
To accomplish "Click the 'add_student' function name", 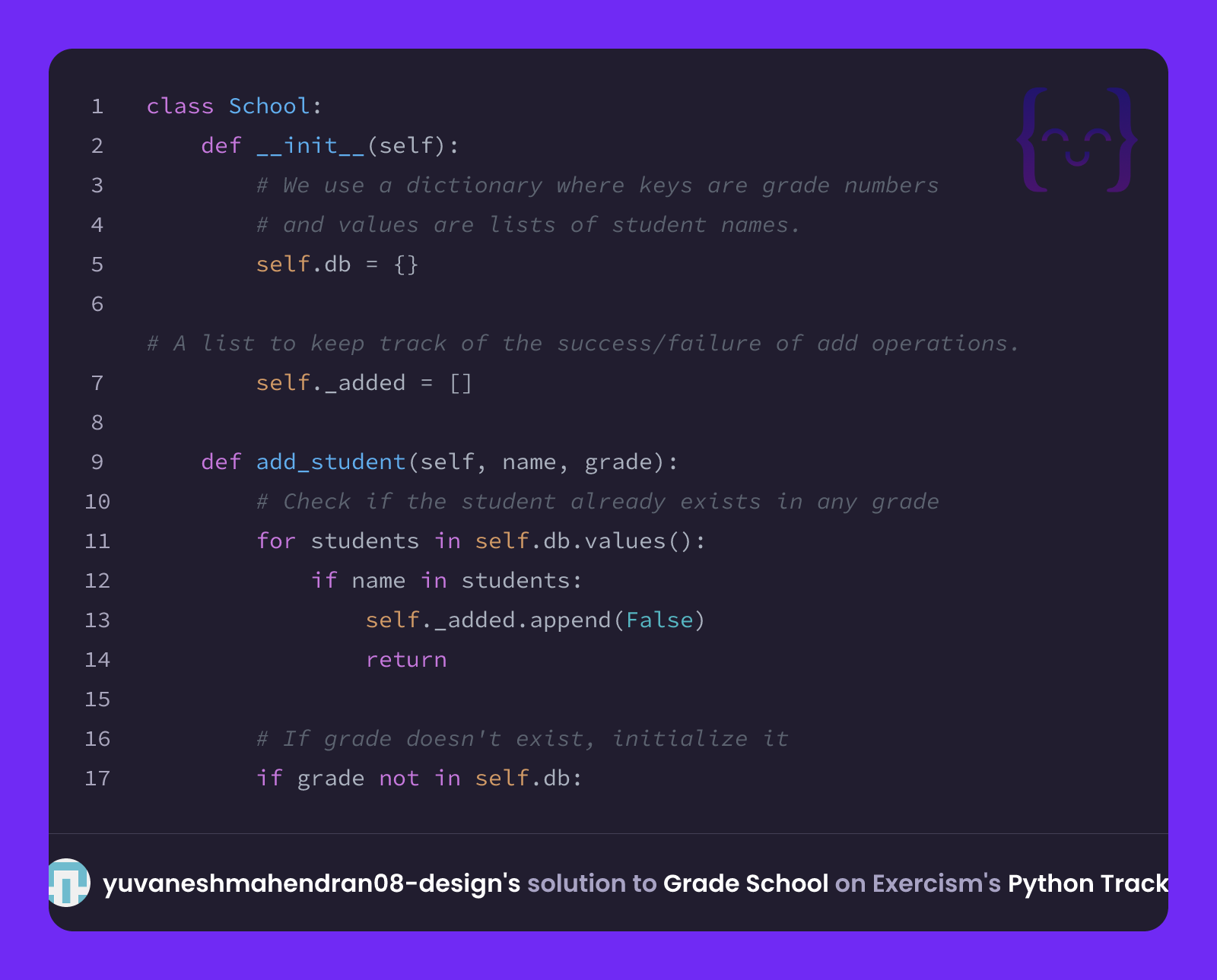I will (x=331, y=461).
